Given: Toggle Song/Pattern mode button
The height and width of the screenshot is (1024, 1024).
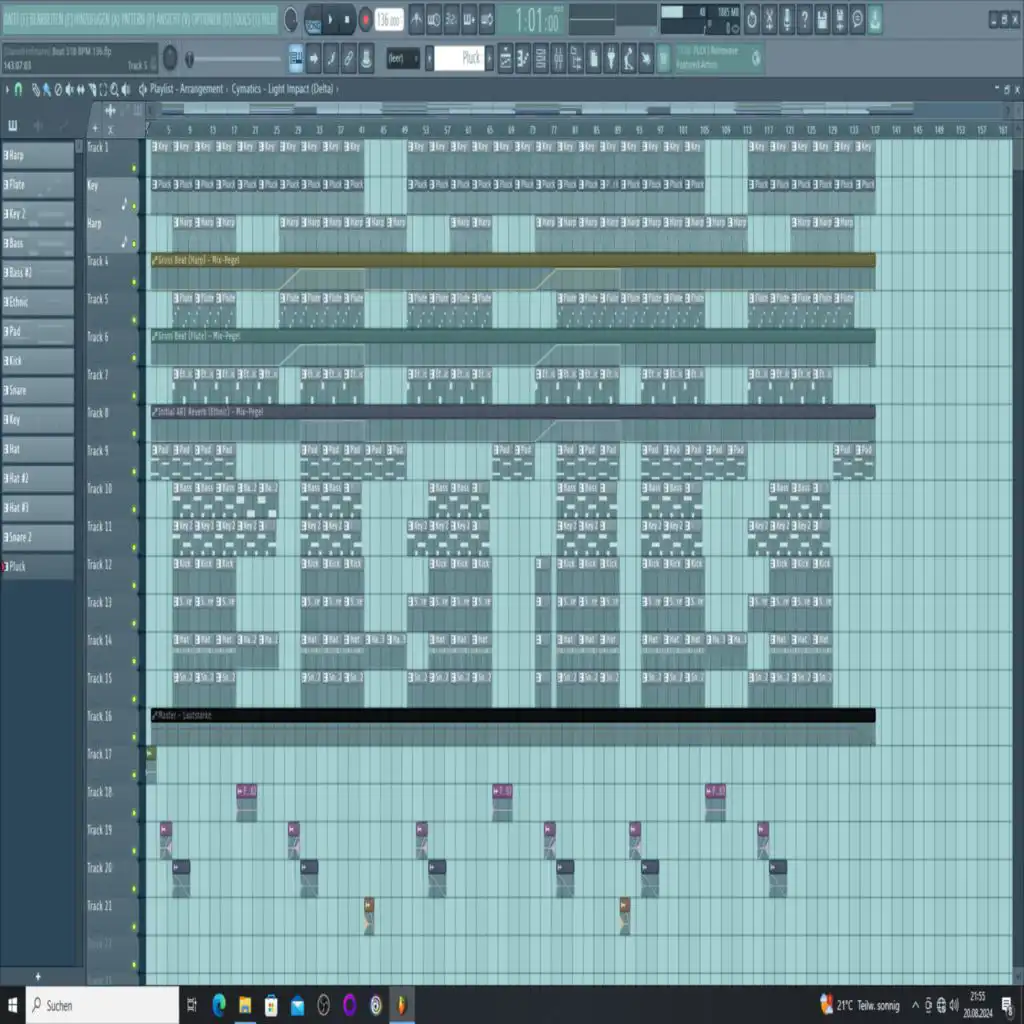Looking at the screenshot, I should [x=313, y=20].
